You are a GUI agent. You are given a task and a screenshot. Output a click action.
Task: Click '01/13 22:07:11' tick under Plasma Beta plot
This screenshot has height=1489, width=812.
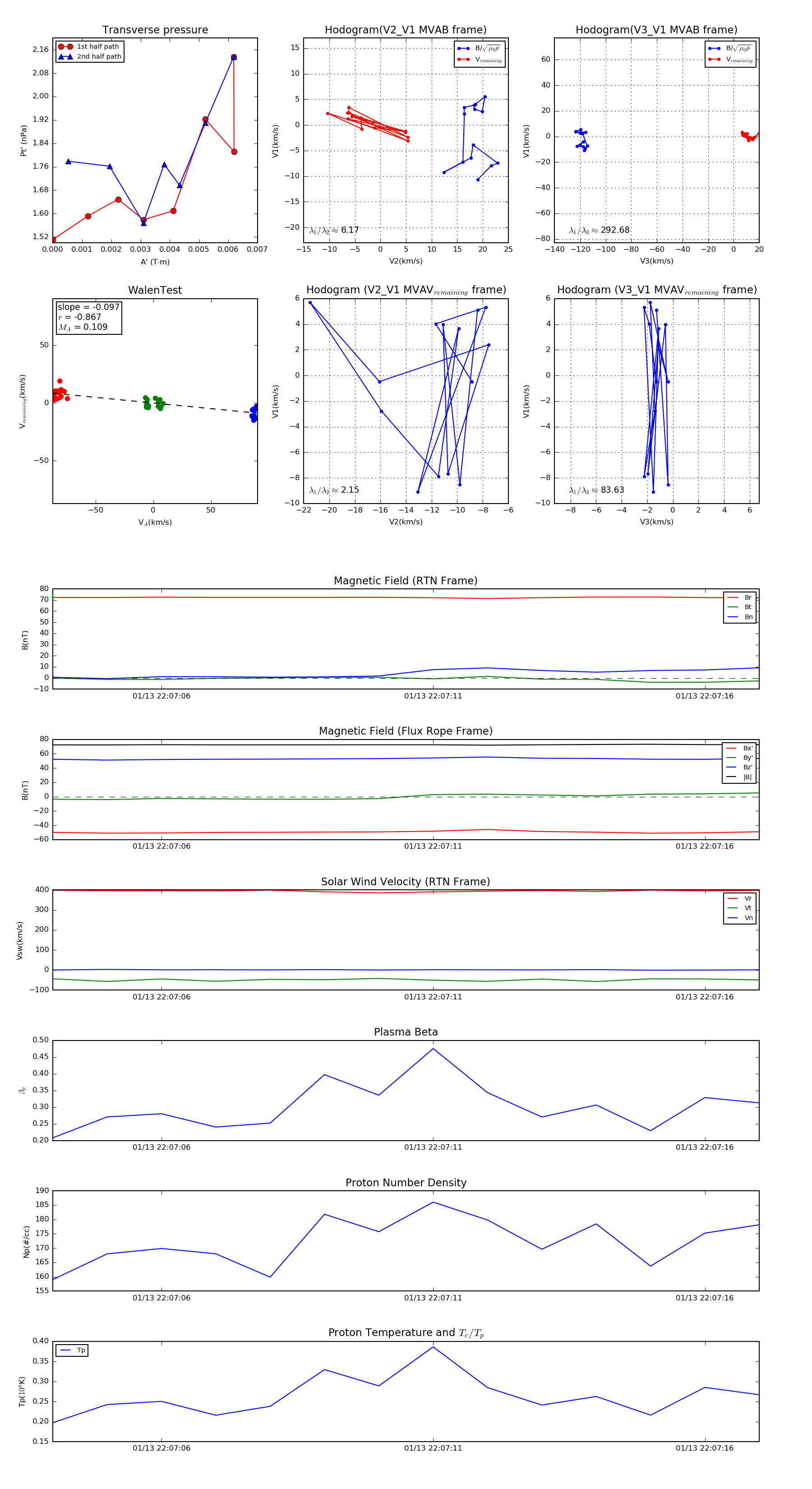pyautogui.click(x=434, y=1147)
